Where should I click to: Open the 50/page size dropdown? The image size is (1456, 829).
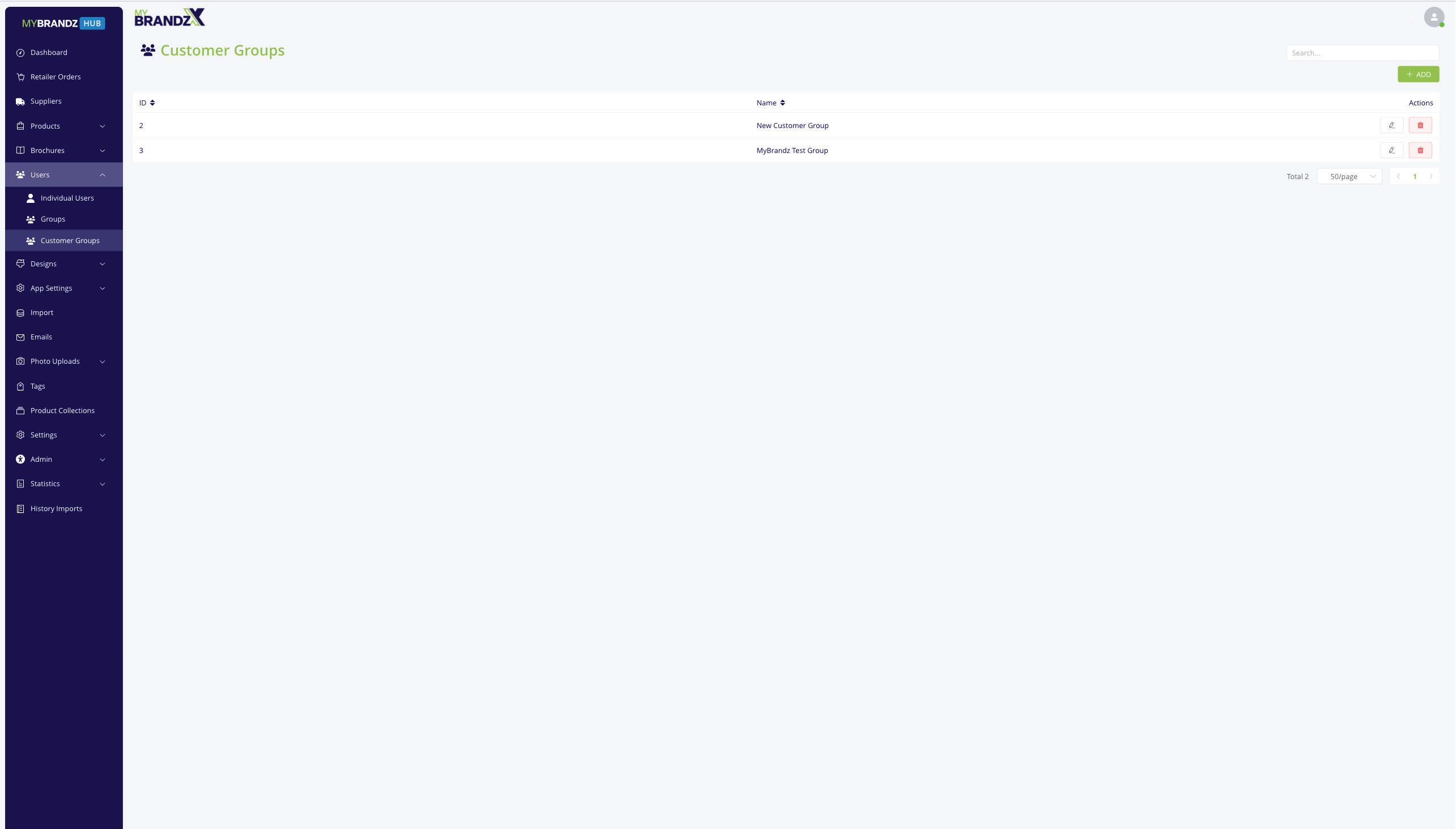1349,176
